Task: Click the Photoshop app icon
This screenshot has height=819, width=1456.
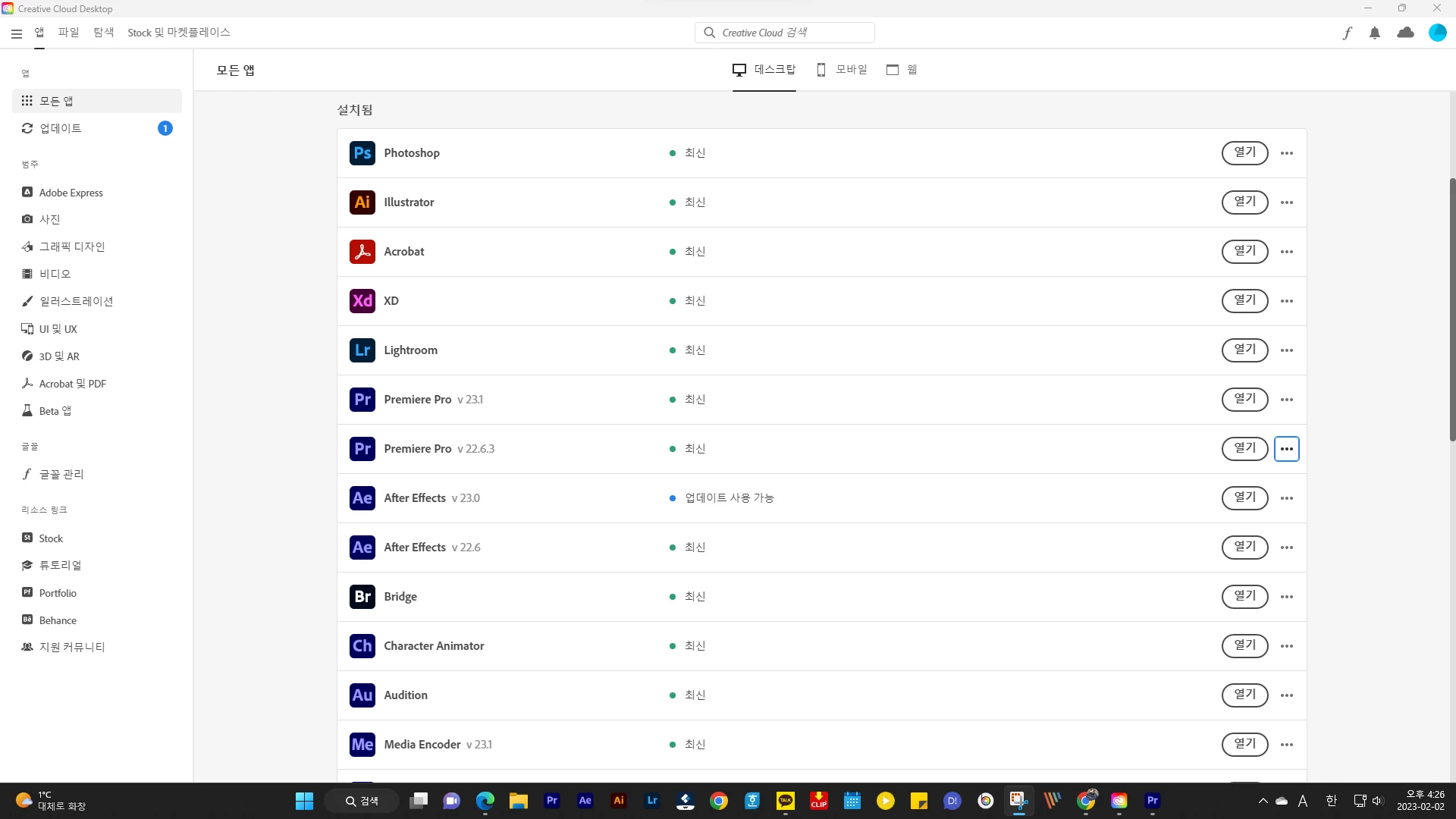Action: click(x=362, y=153)
